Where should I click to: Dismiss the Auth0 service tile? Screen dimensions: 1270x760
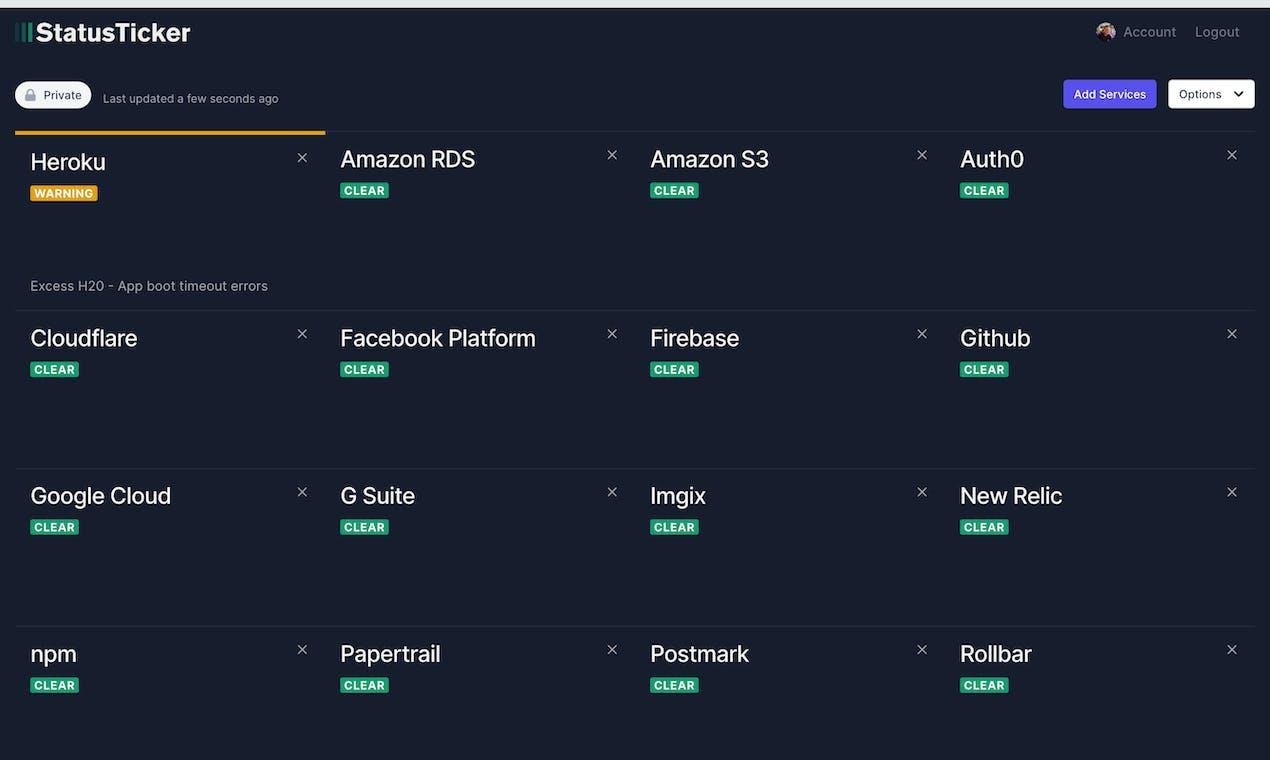tap(1232, 155)
